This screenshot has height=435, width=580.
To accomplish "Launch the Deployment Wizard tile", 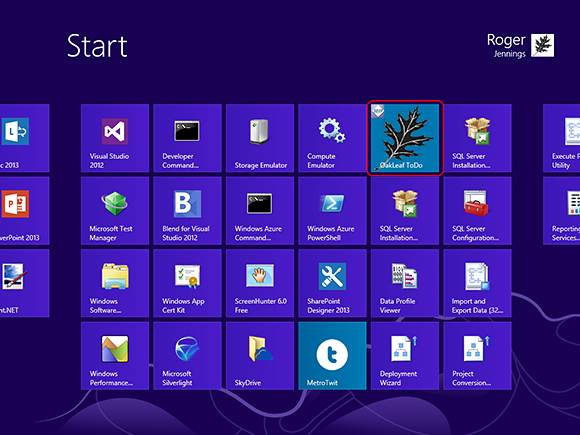I will [405, 355].
